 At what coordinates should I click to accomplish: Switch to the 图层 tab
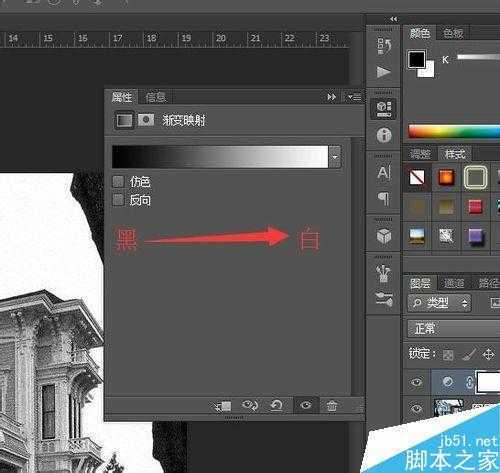[x=420, y=283]
